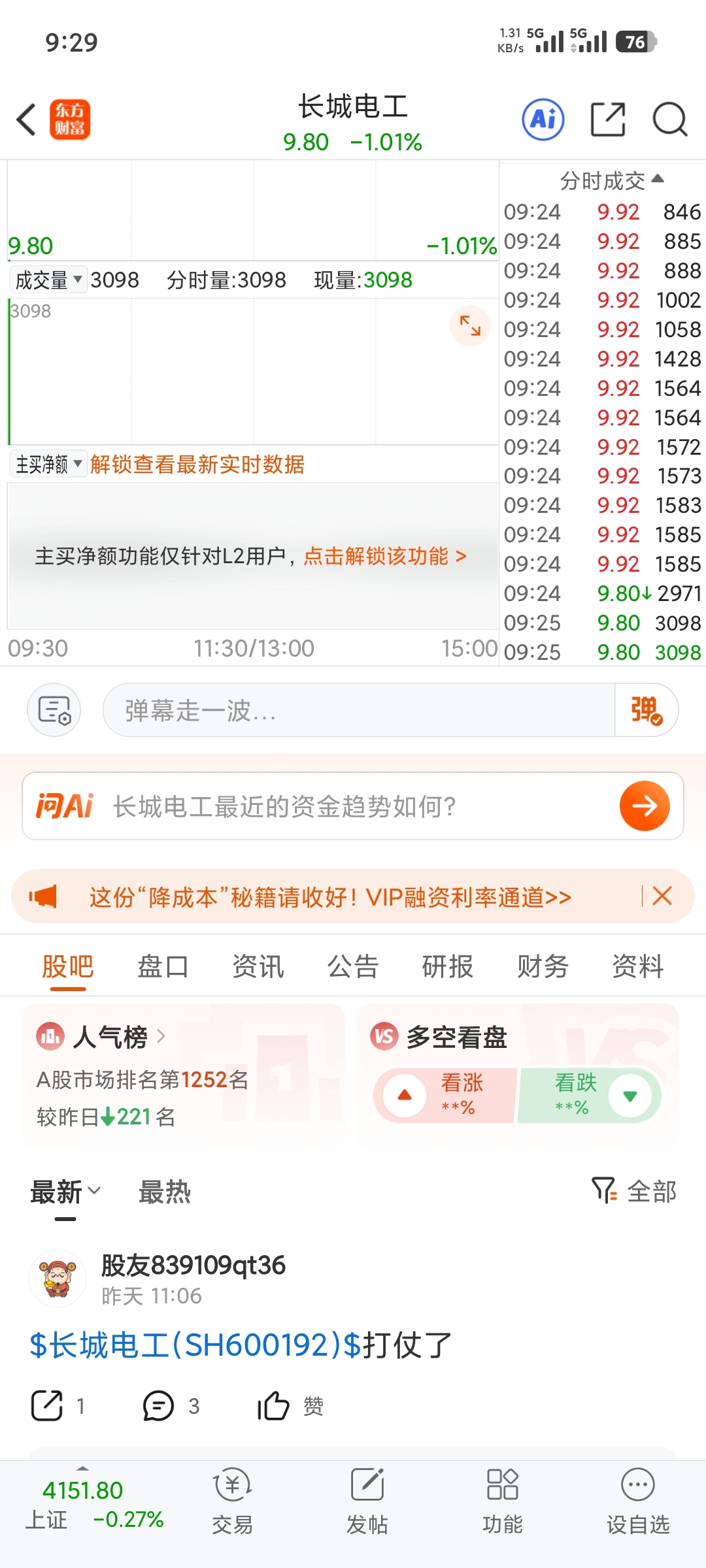Switch to the 资讯 tab

(x=258, y=966)
